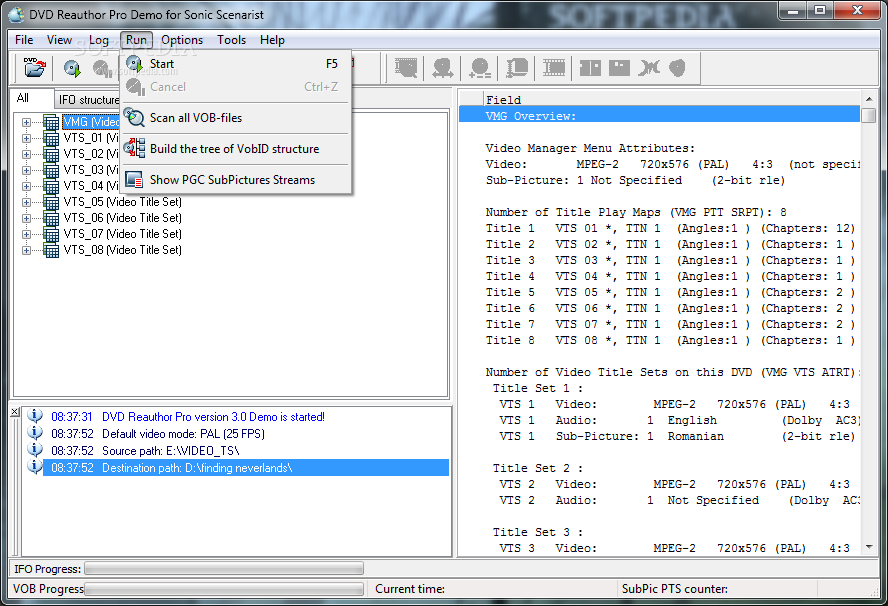
Task: Click the disabled film frame toolbar icon
Action: 554,67
